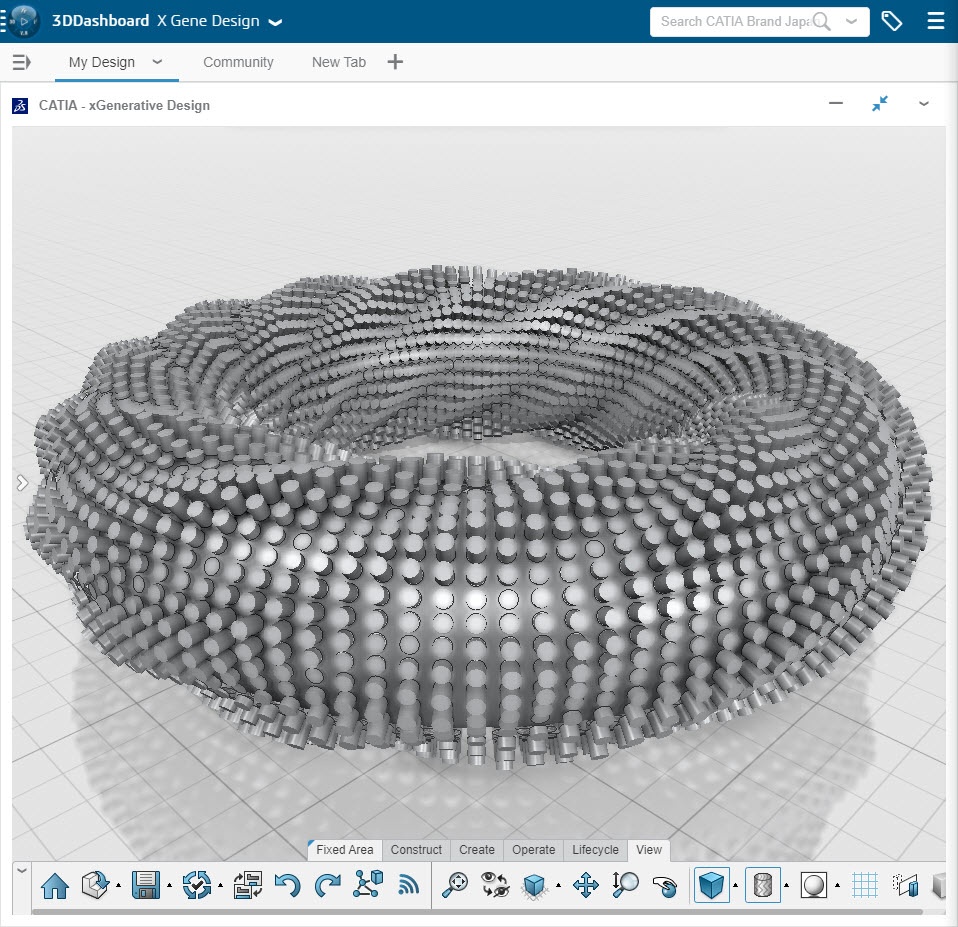Viewport: 958px width, 927px height.
Task: Toggle the shaded cylinder with edges mode
Action: point(763,885)
